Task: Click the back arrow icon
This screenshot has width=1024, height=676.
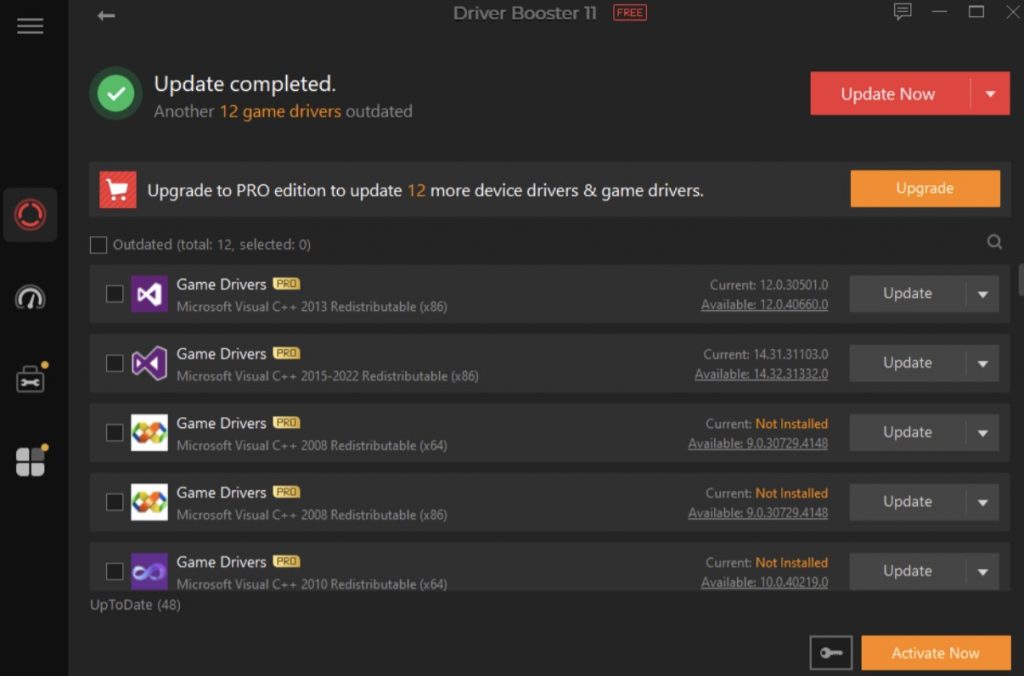Action: click(x=106, y=15)
